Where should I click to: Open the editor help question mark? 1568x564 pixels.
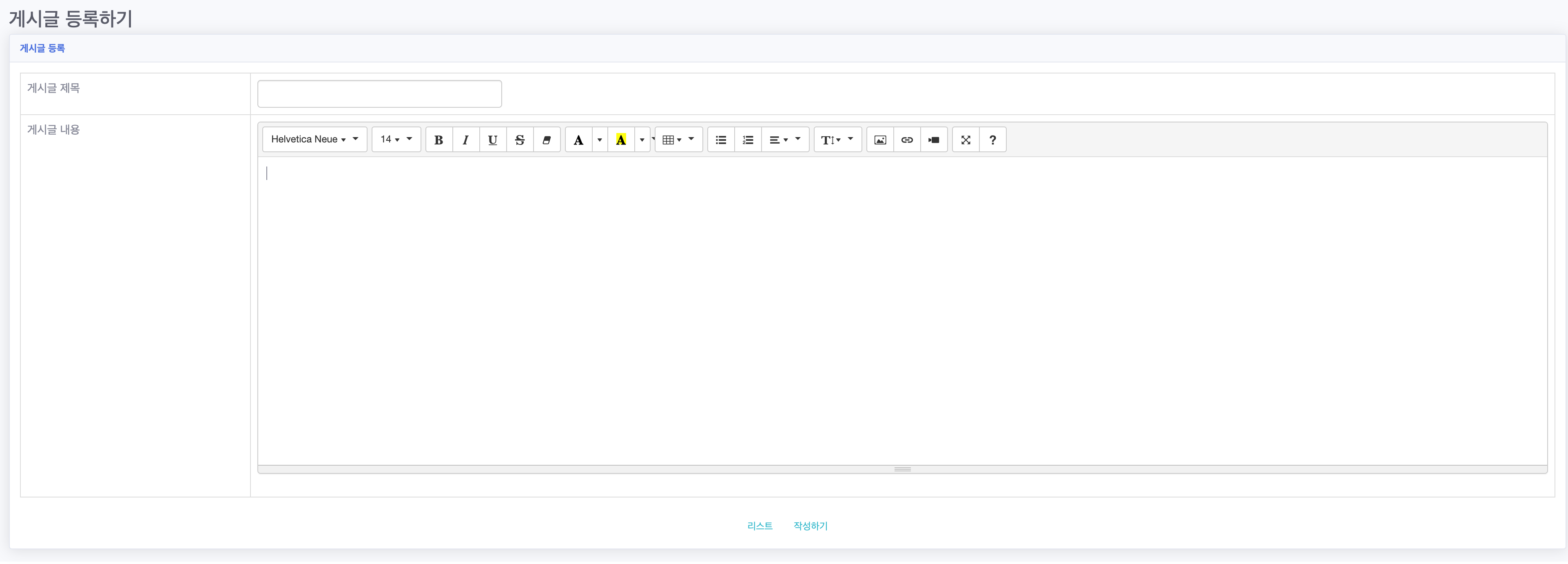pos(992,140)
